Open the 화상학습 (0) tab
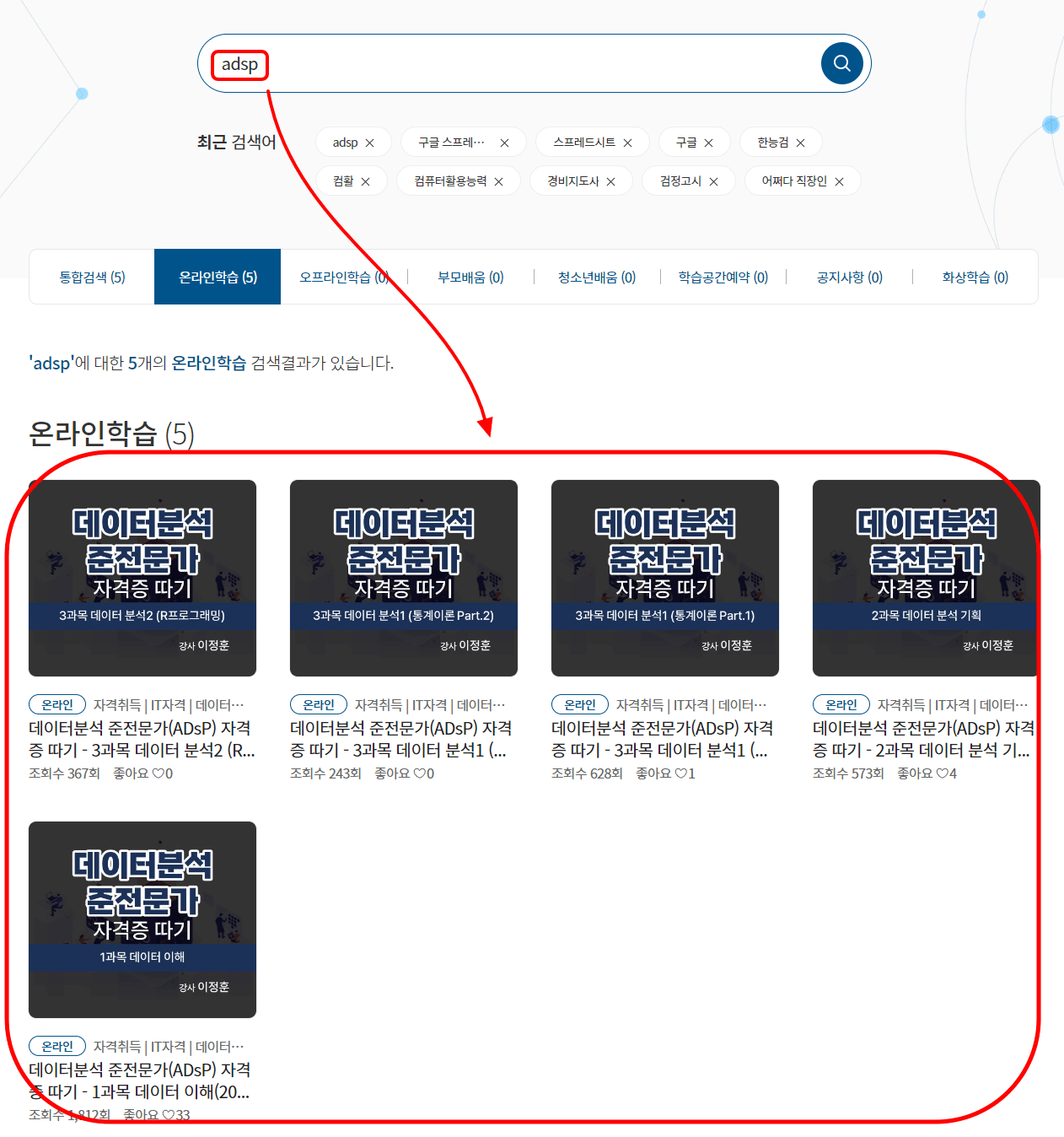 click(975, 277)
